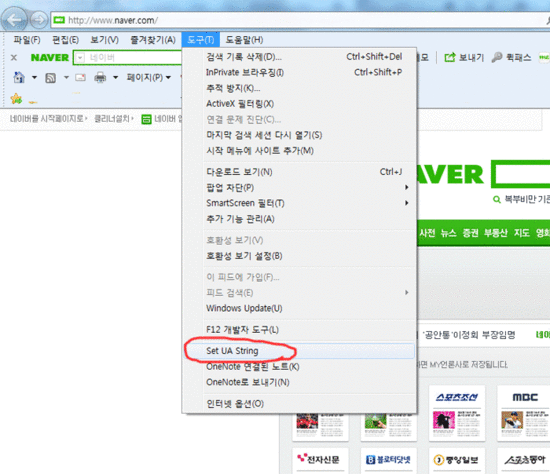Click the RSS feeds icon
Image resolution: width=550 pixels, height=474 pixels.
(x=51, y=78)
